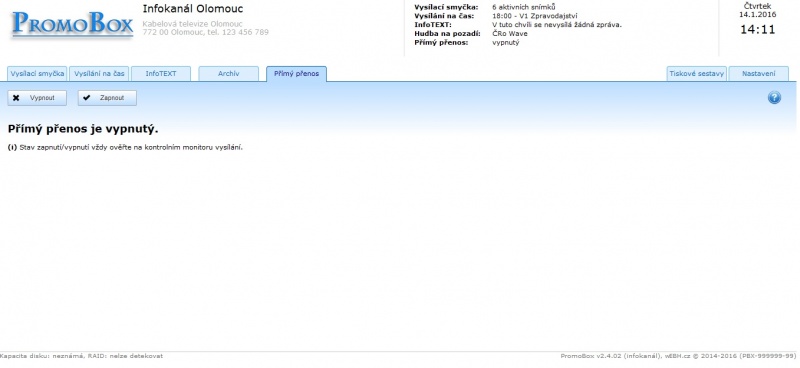Screen dimensions: 800x368
Task: Go to the InfoTEXT tab
Action: [x=161, y=73]
